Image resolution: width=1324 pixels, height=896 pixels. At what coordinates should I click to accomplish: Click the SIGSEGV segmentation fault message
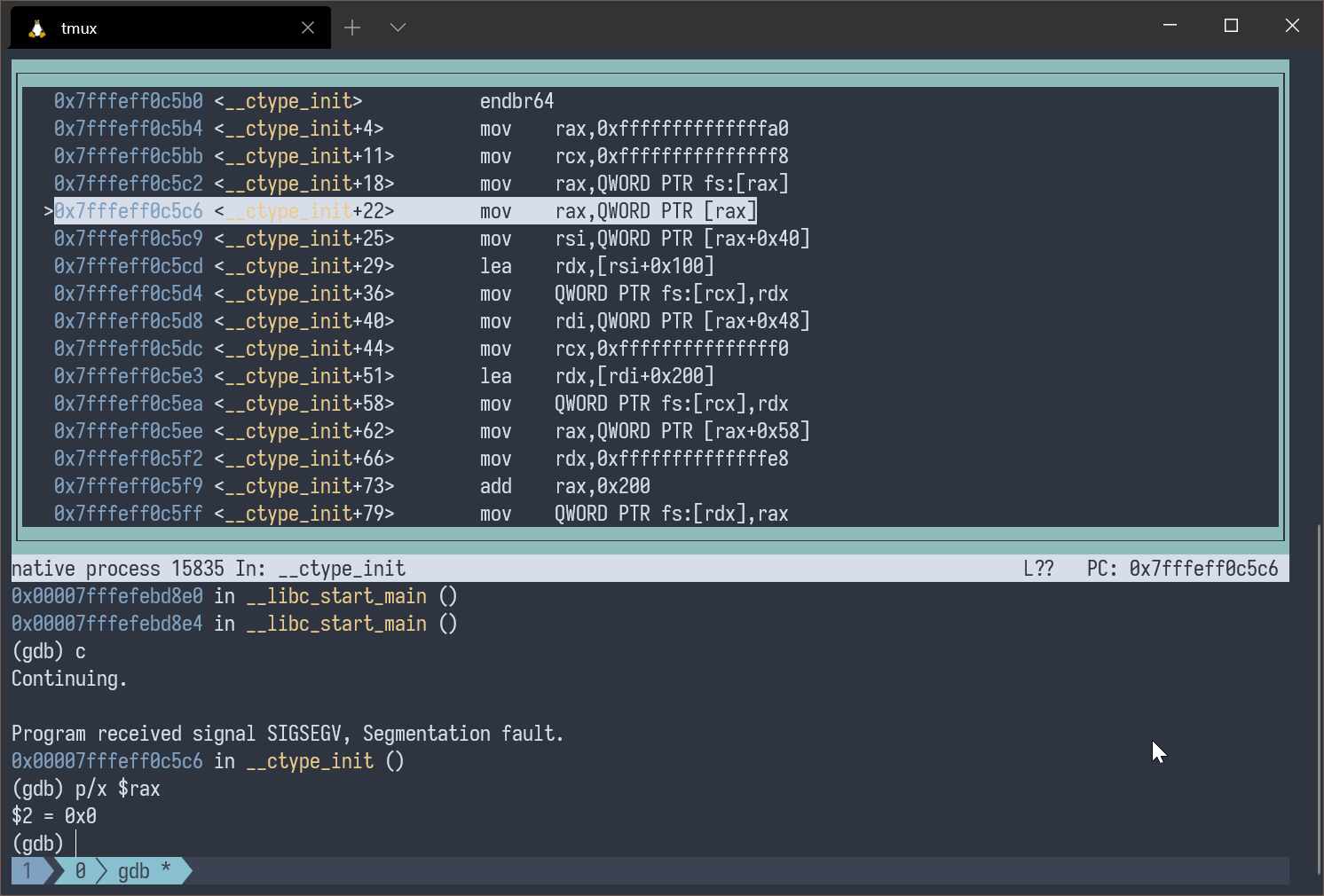tap(288, 734)
